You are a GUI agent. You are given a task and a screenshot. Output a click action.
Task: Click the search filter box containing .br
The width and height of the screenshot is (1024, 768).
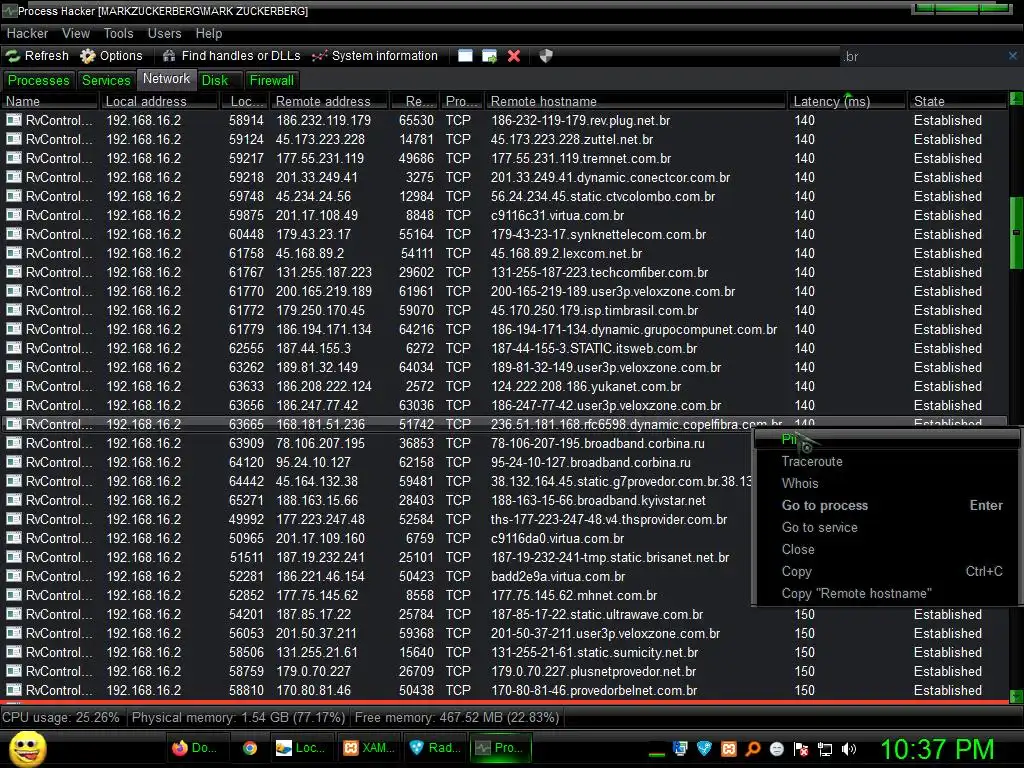[x=922, y=56]
